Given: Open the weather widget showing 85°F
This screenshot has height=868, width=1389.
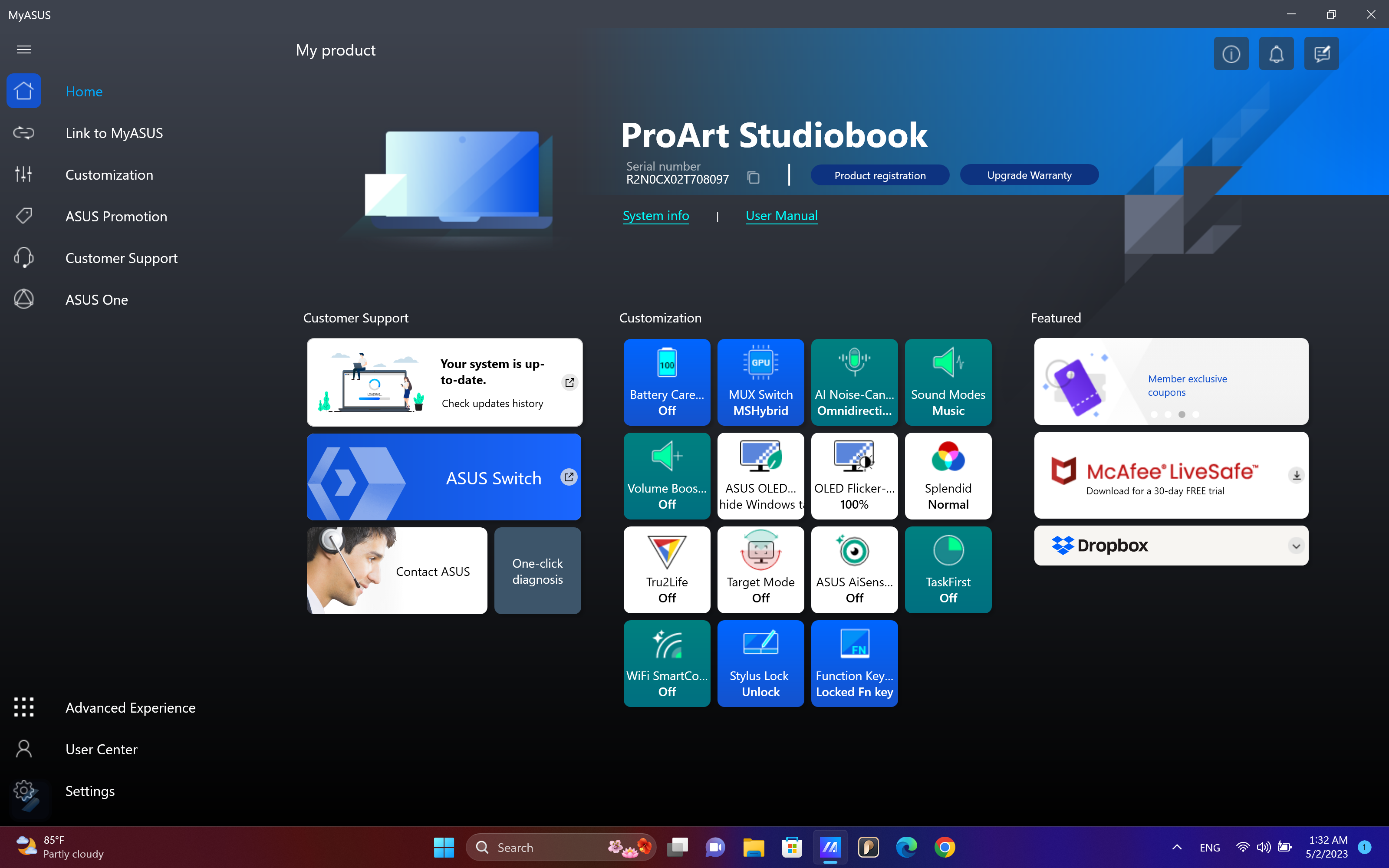Looking at the screenshot, I should [x=60, y=847].
